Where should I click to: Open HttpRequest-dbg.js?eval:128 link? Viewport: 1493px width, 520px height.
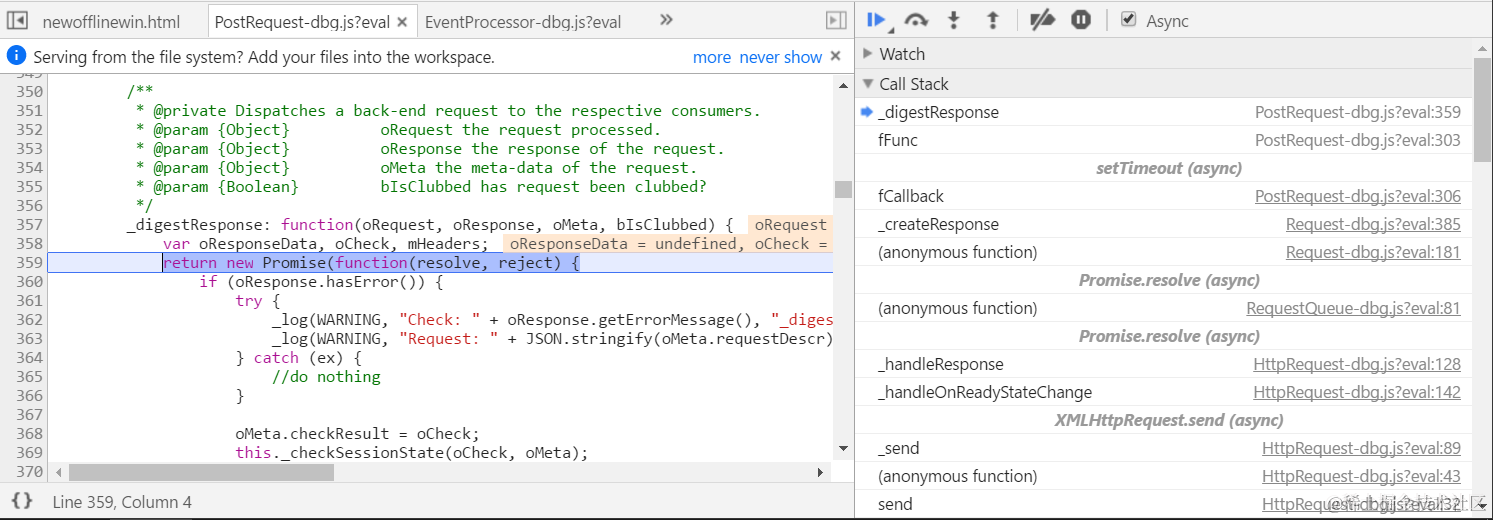pos(1357,364)
